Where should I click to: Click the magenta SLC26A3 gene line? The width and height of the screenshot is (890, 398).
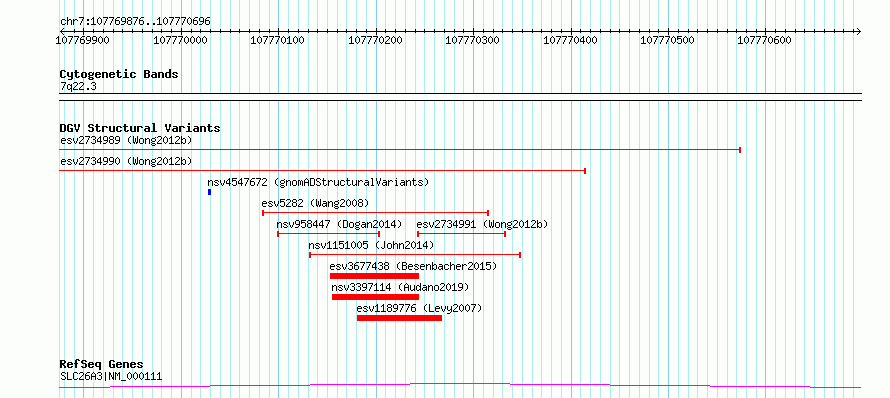pos(460,386)
